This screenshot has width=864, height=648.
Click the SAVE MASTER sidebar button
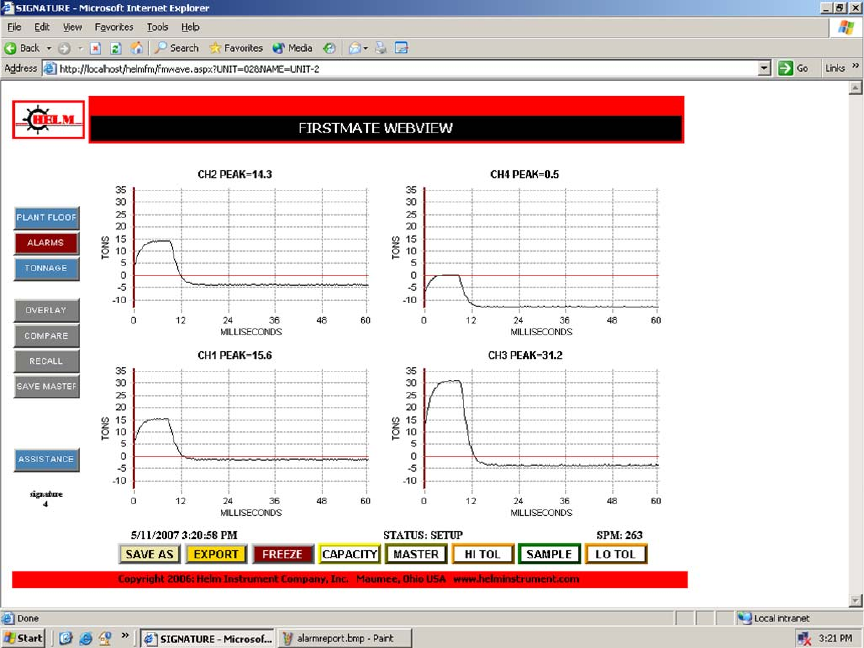[x=46, y=386]
